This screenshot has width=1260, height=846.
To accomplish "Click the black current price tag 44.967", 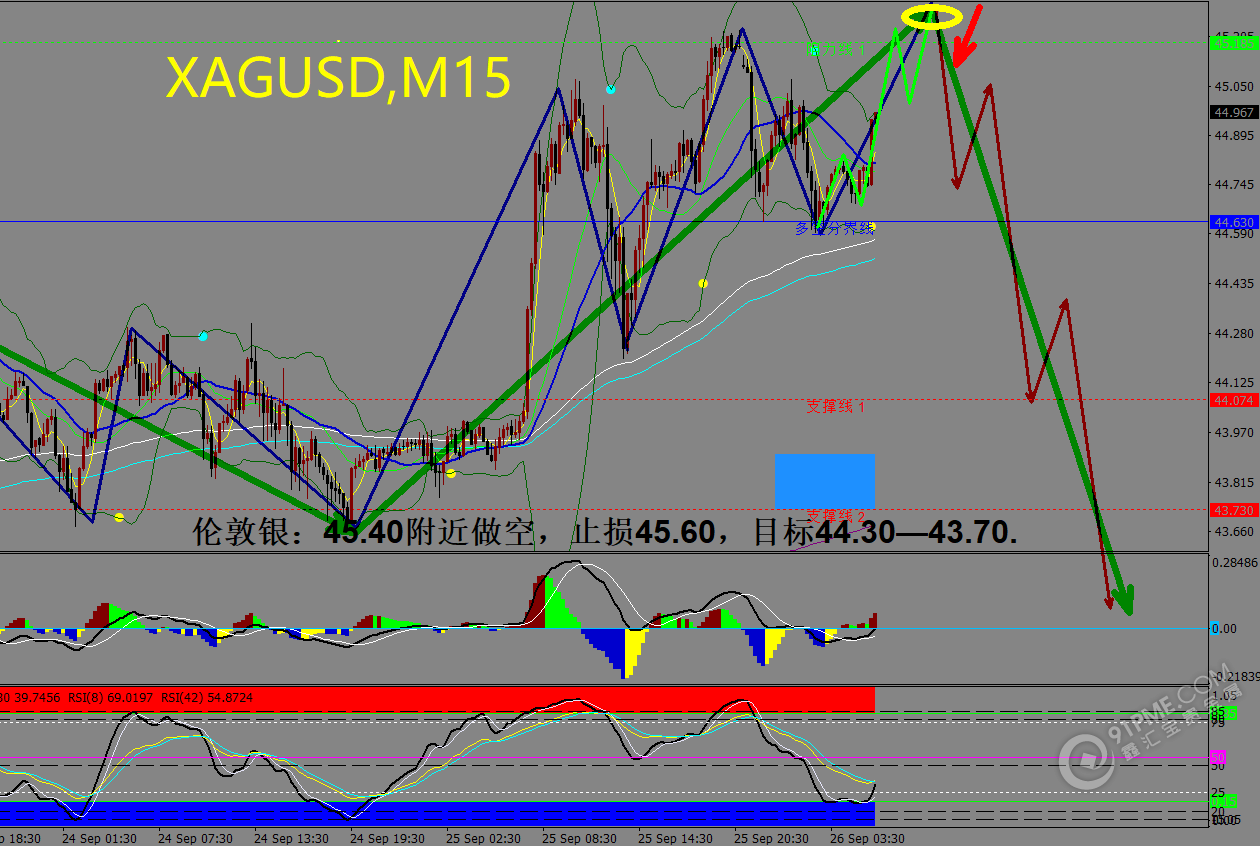I will pos(1234,112).
